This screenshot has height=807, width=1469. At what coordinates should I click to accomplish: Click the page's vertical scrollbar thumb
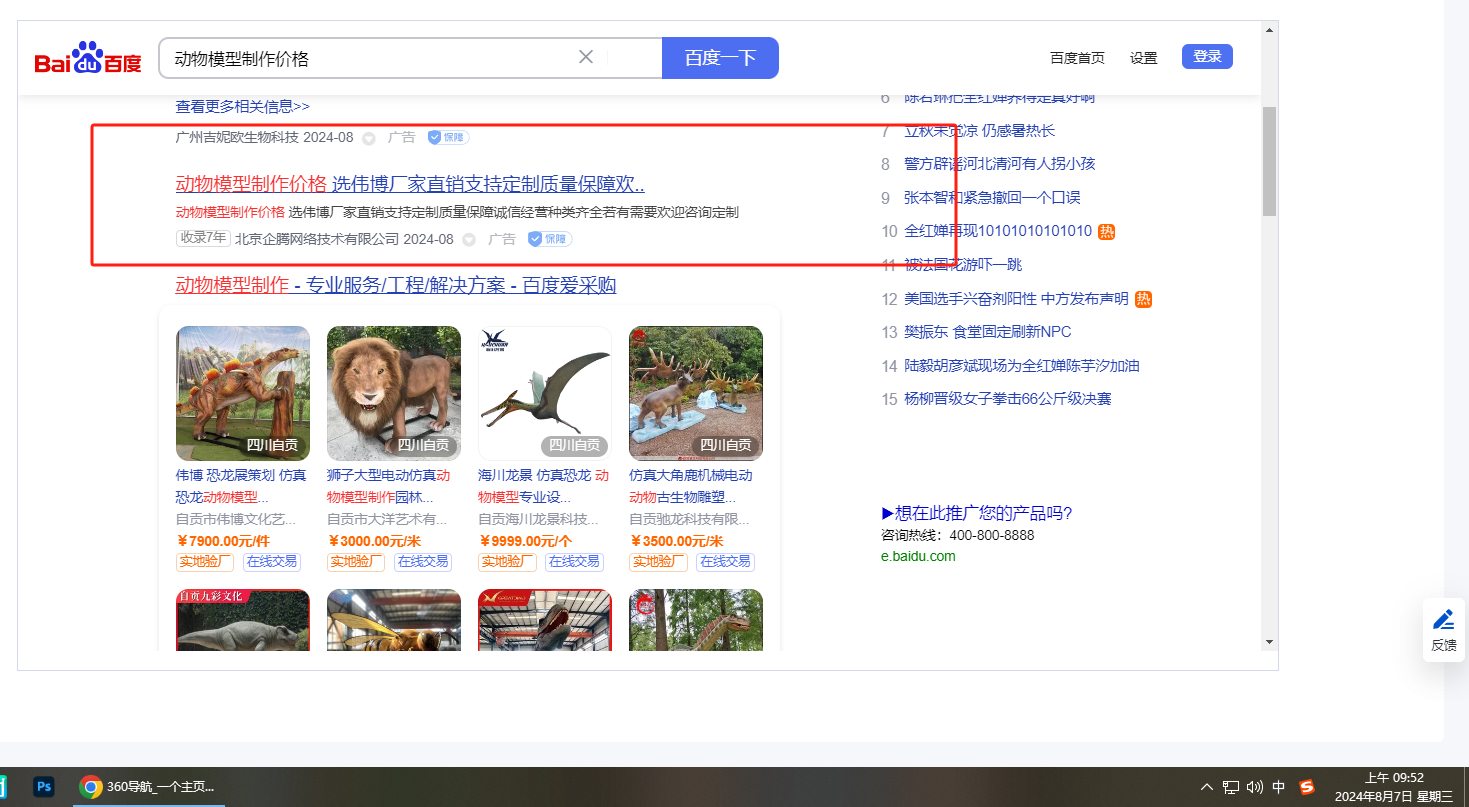click(x=1269, y=160)
